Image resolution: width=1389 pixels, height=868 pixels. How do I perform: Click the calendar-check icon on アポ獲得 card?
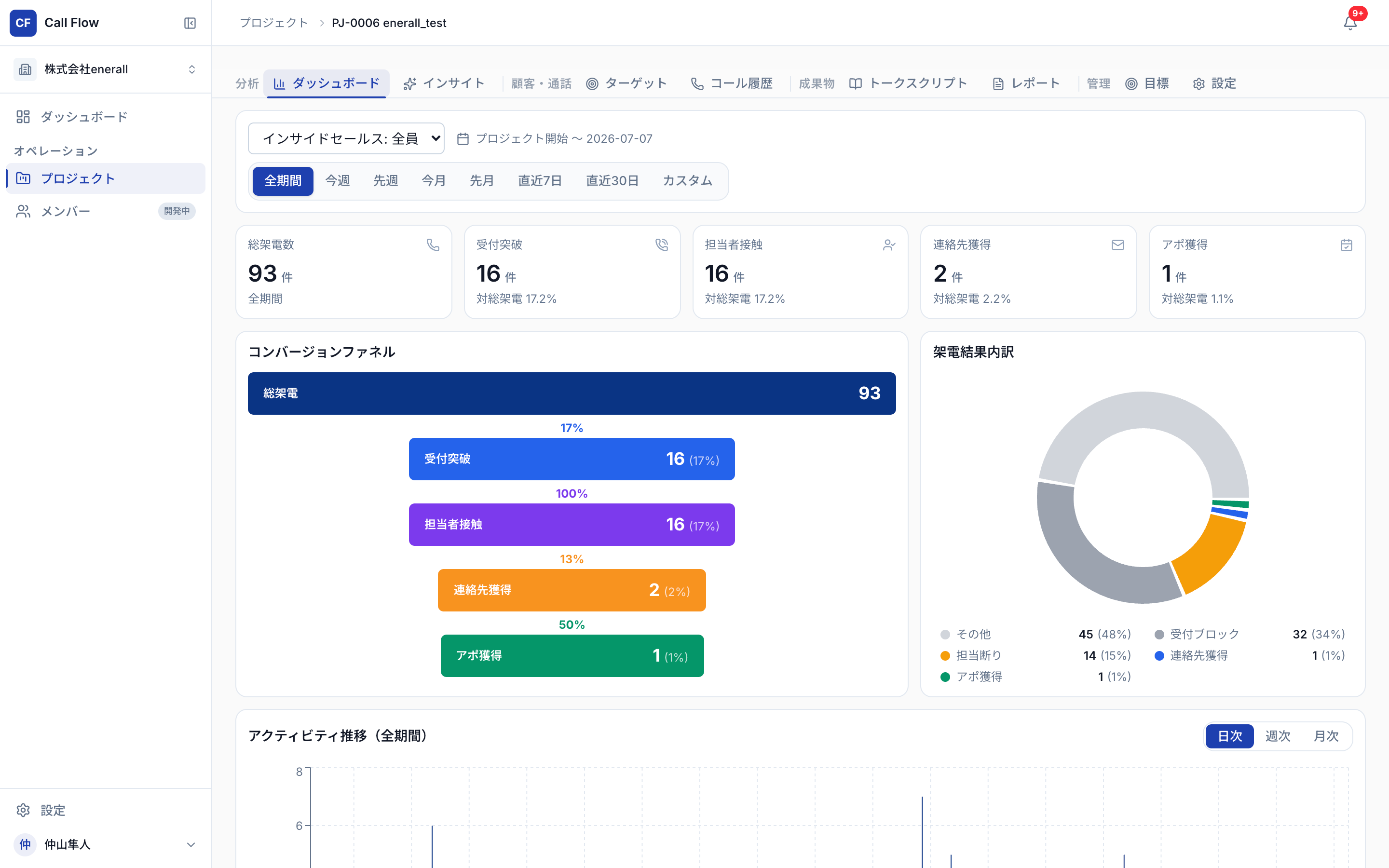coord(1346,245)
